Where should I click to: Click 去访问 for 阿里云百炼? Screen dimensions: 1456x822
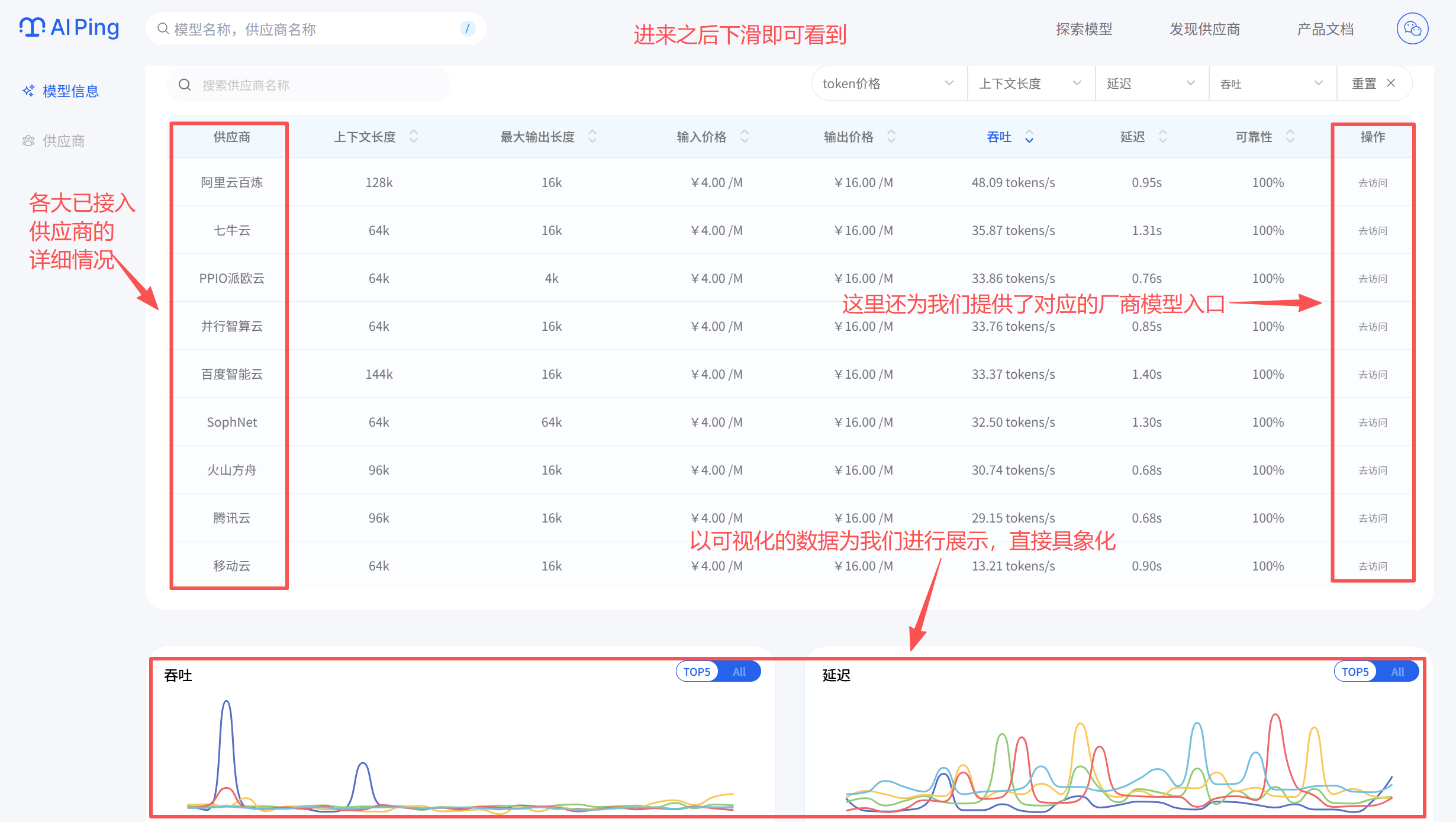click(x=1373, y=182)
